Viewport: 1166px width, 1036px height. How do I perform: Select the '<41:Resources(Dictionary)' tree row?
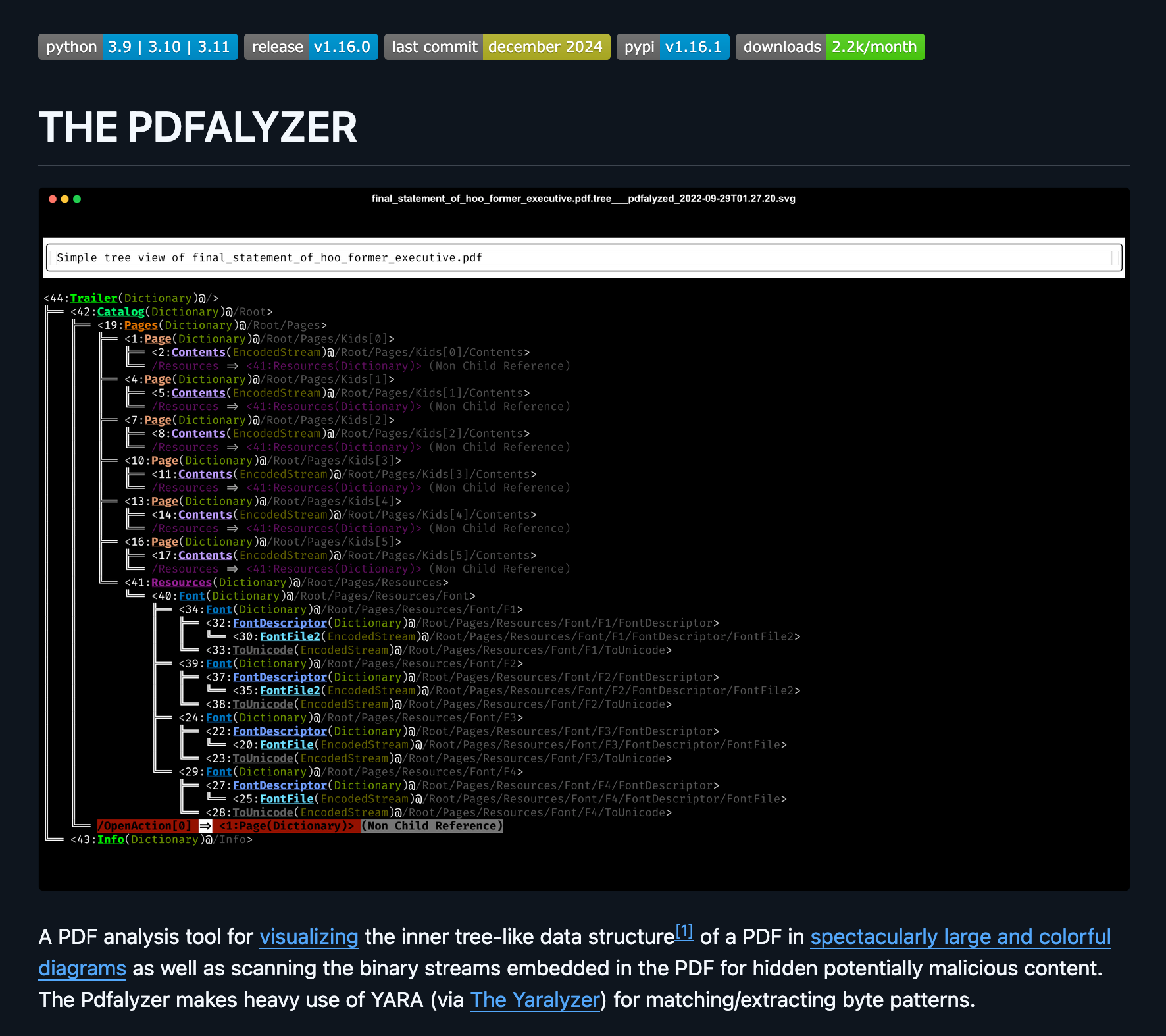tap(286, 583)
